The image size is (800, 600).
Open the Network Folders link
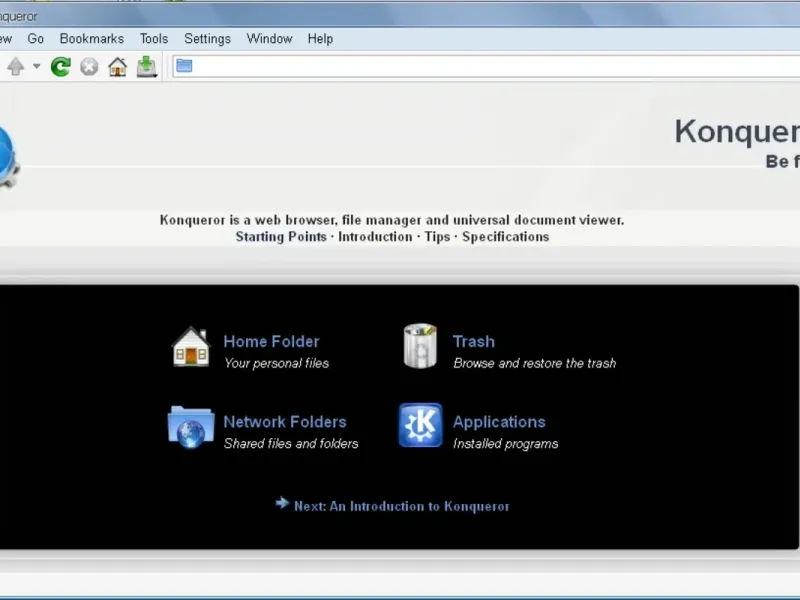click(x=285, y=422)
